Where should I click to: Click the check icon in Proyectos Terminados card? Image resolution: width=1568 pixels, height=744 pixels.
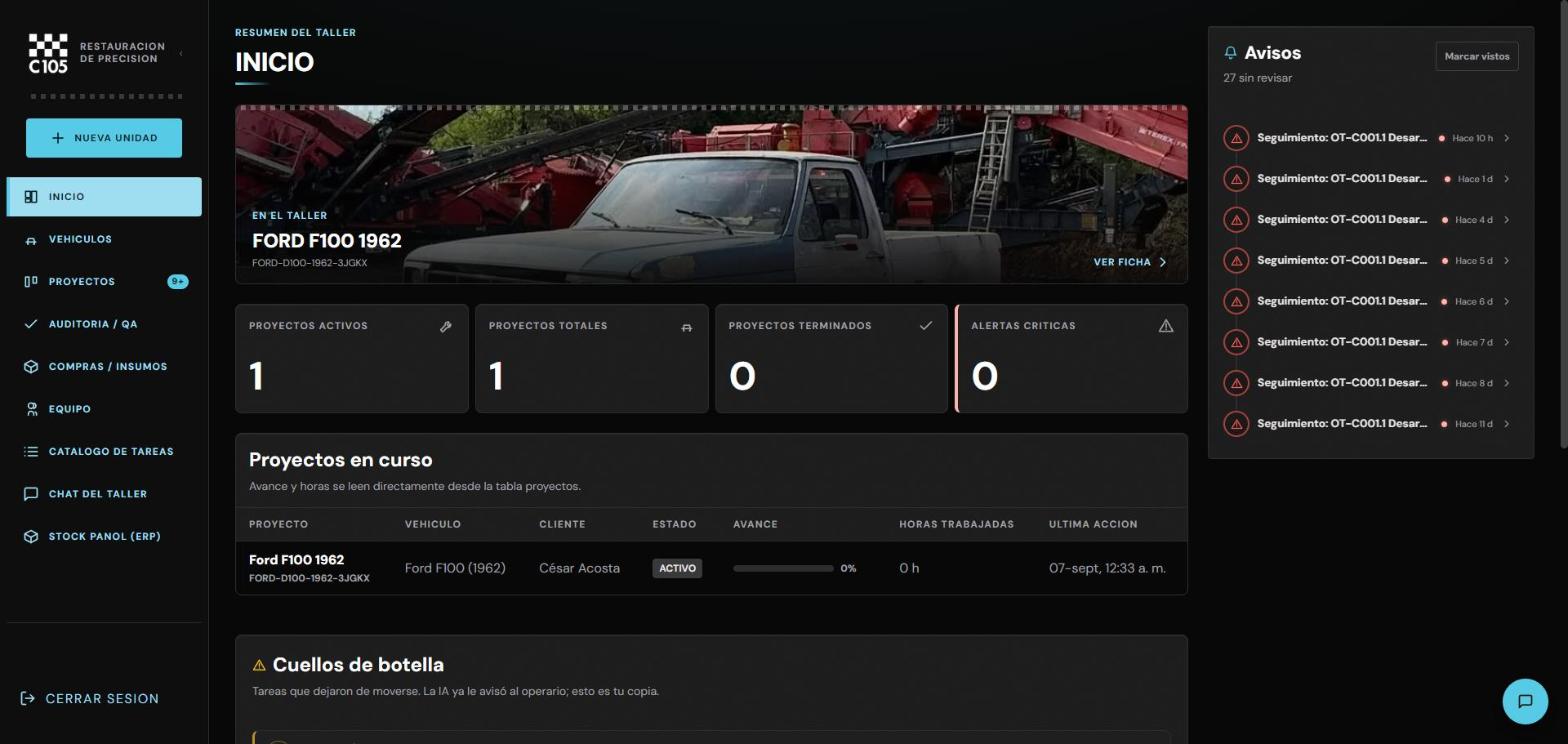pyautogui.click(x=926, y=326)
